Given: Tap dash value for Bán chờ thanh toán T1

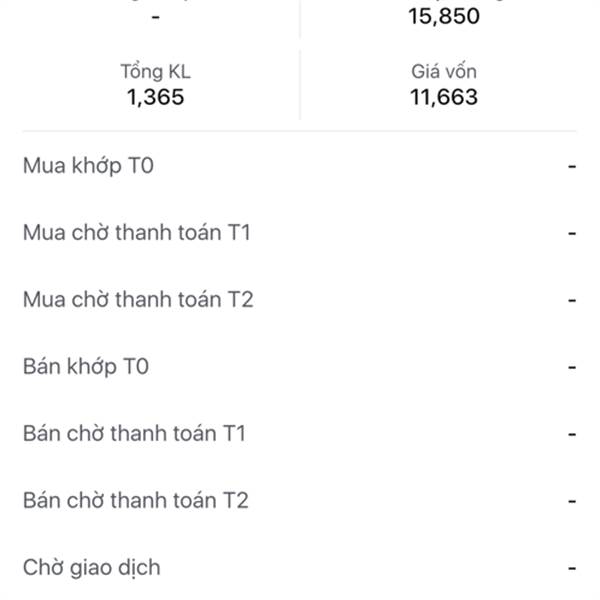Looking at the screenshot, I should [x=572, y=434].
